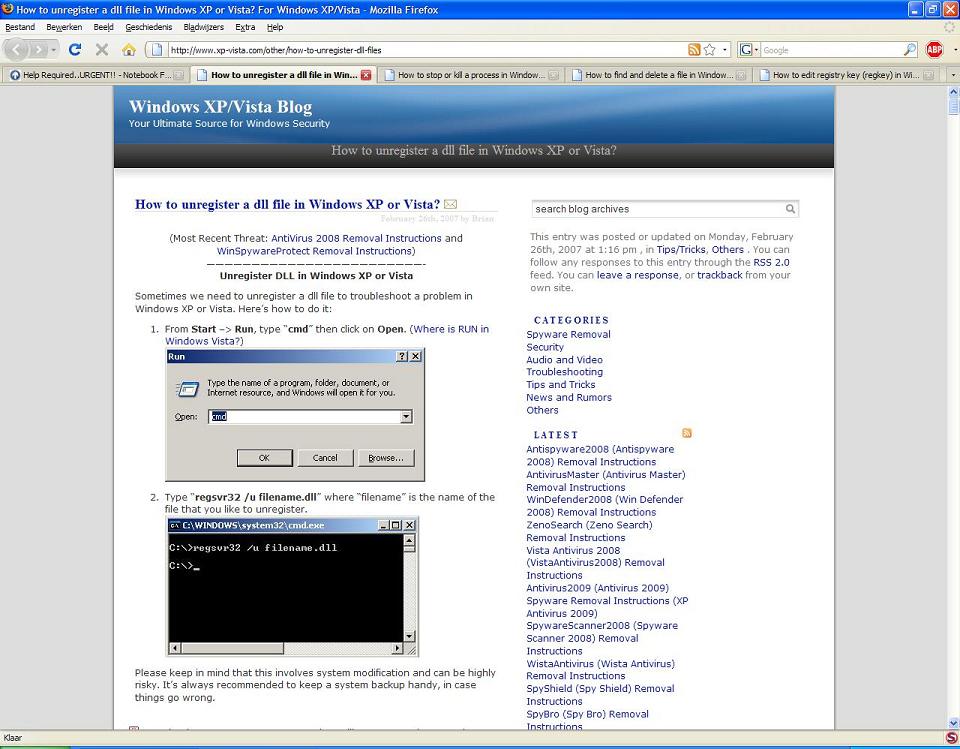Open the News and Rumors category
Viewport: 960px width, 749px height.
tap(569, 397)
